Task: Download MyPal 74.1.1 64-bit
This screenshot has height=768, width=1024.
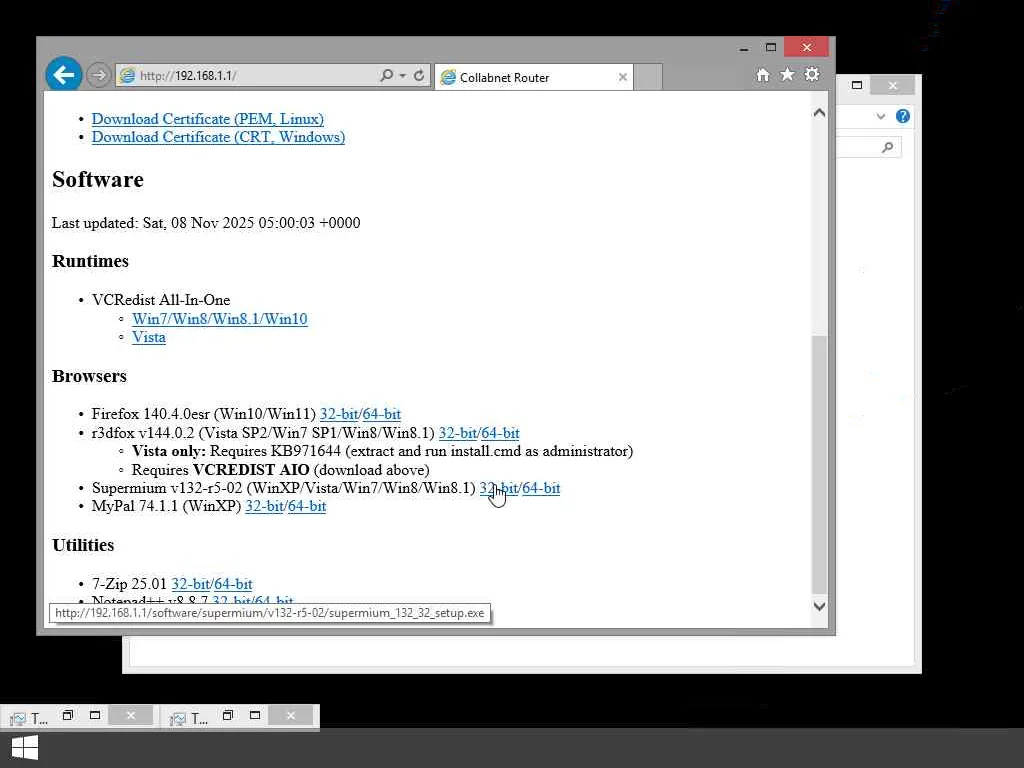Action: (x=307, y=506)
